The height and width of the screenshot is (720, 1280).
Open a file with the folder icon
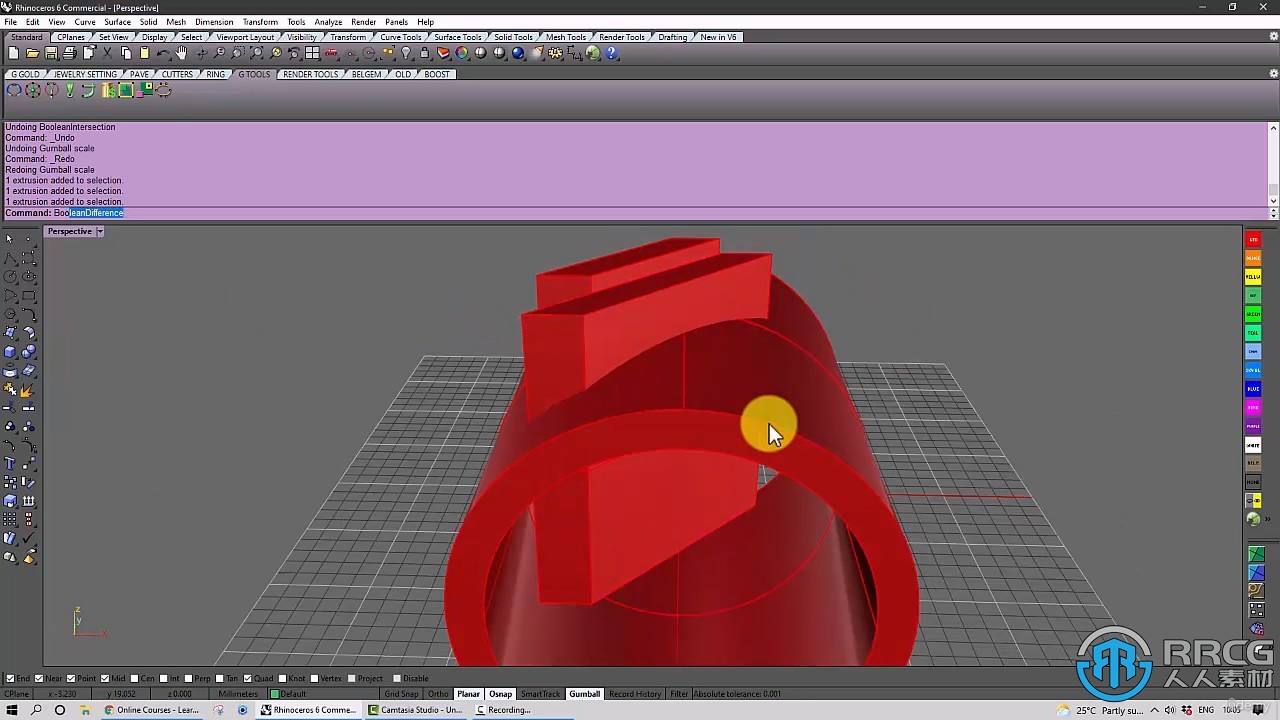point(32,53)
